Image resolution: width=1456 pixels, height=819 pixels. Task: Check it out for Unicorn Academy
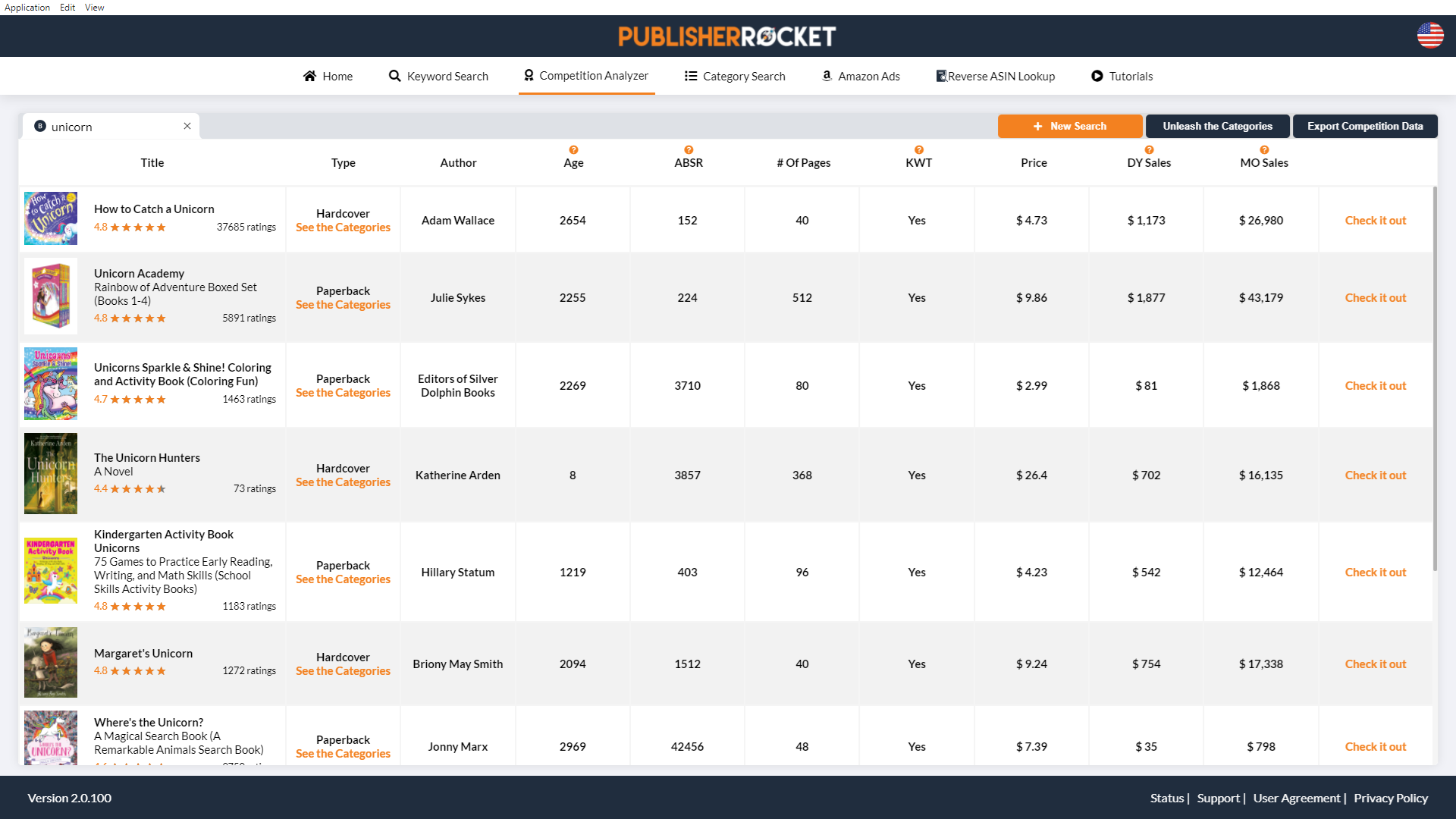coord(1376,298)
